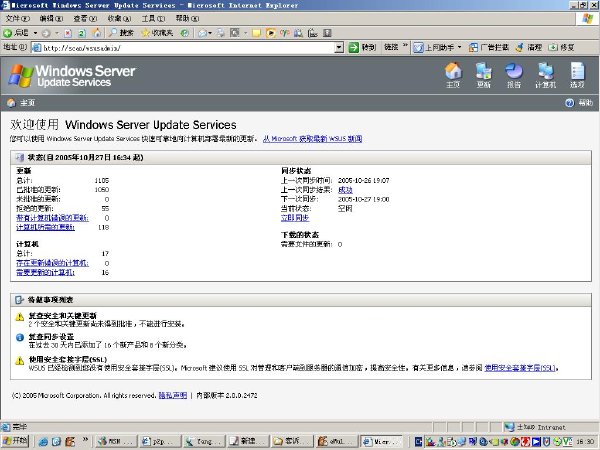Open the computers with update errors link

52,263
